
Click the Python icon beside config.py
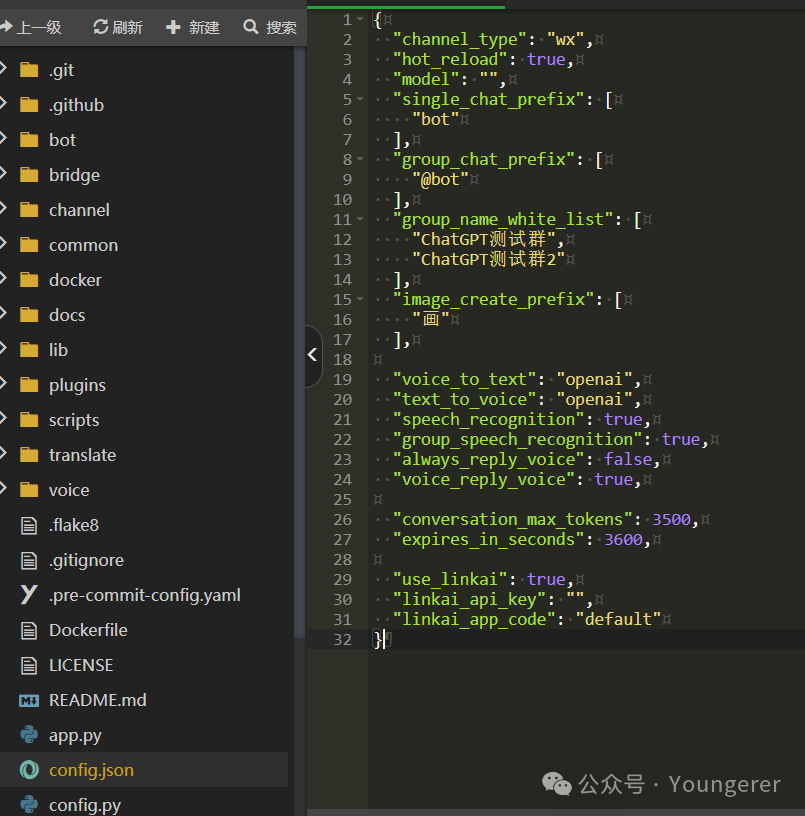point(29,804)
